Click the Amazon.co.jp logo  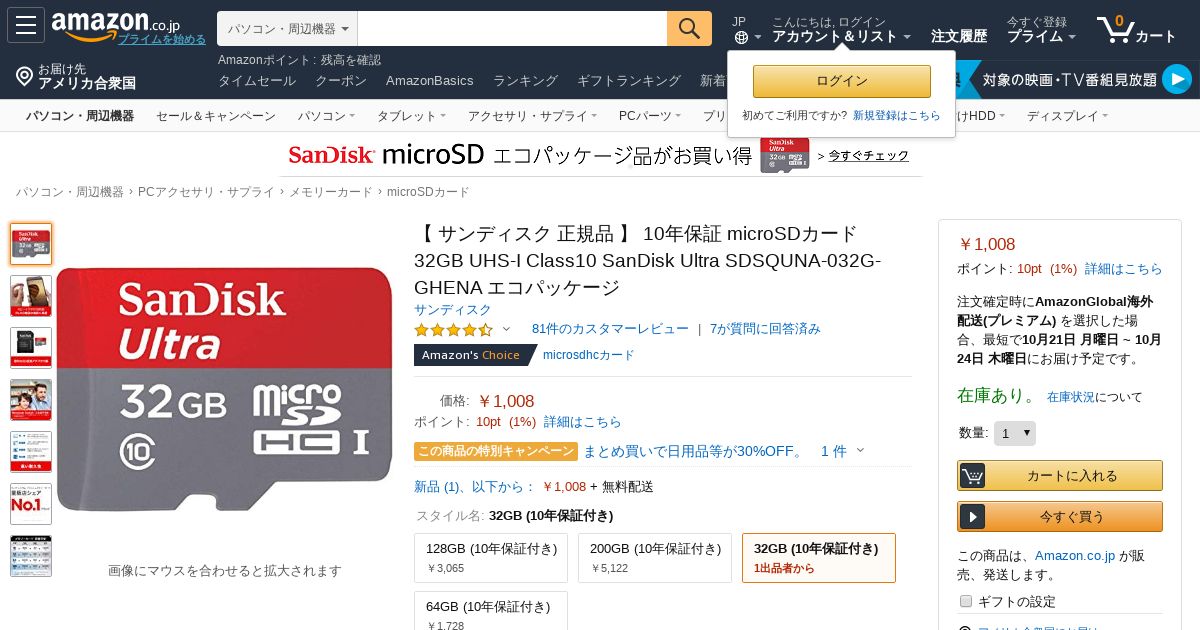coord(116,23)
